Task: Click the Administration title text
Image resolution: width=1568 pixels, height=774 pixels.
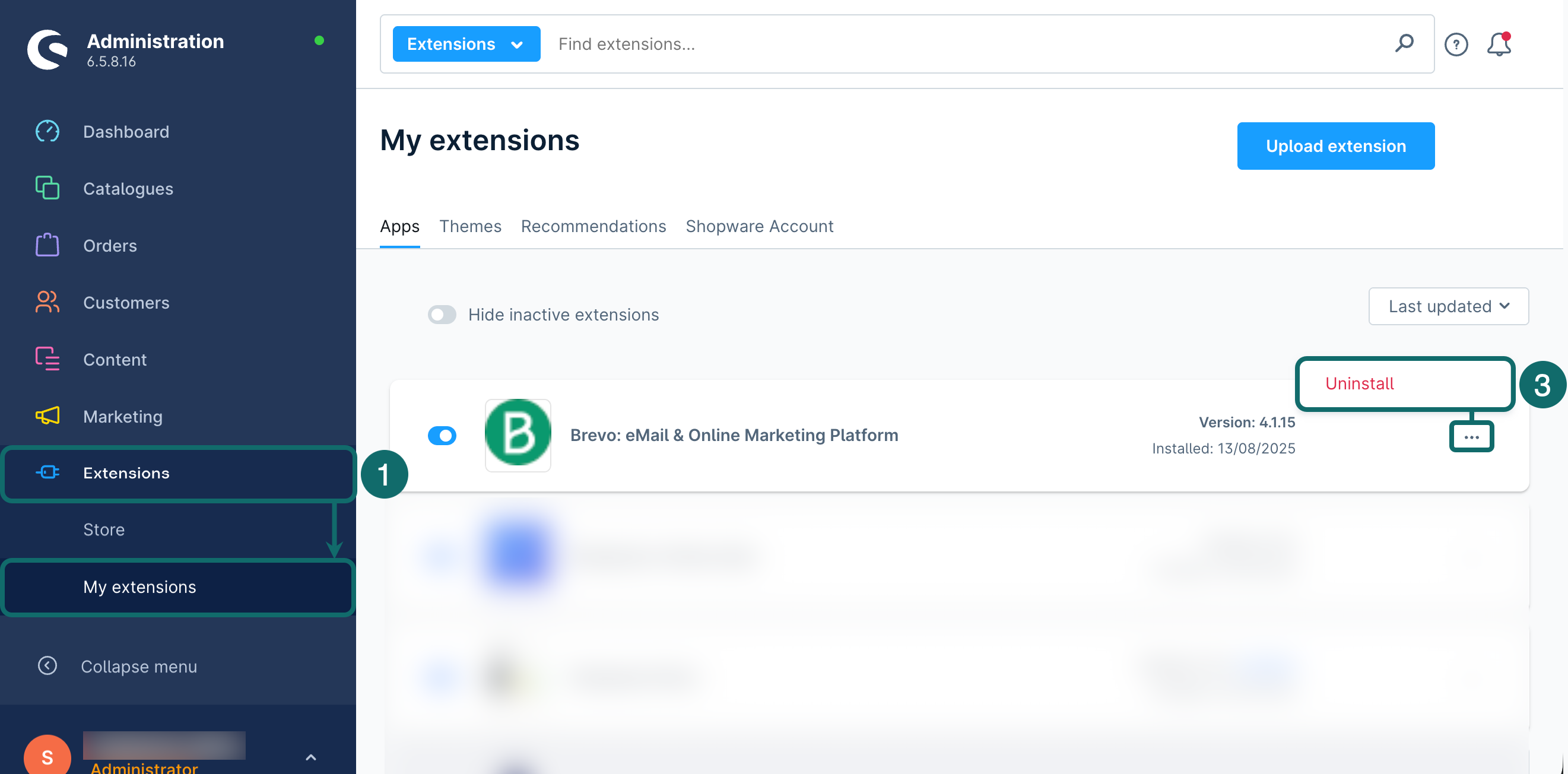Action: [155, 41]
